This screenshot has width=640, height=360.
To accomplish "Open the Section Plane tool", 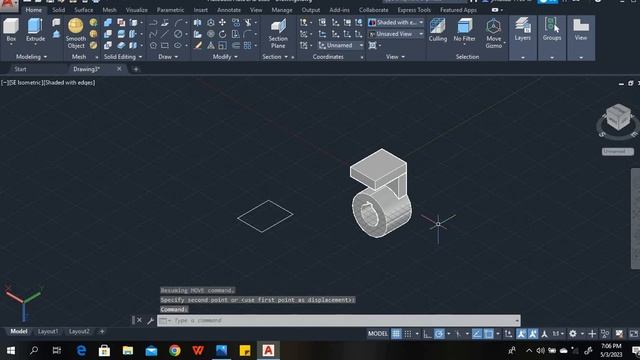I will [x=278, y=33].
